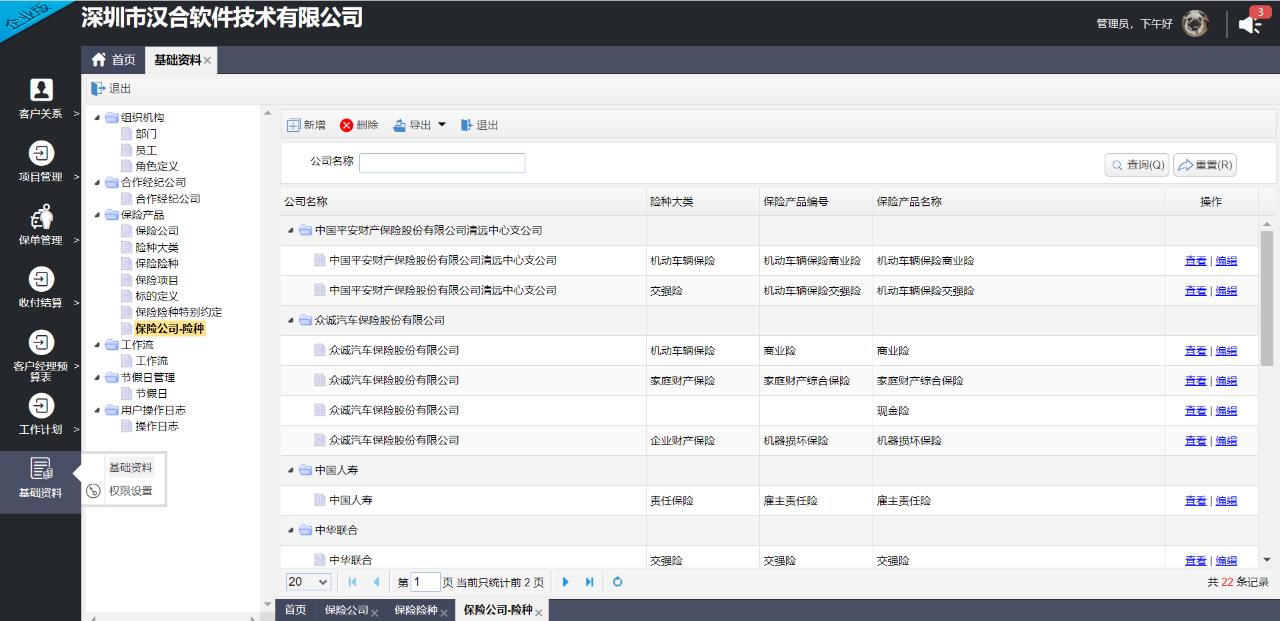Click 编辑 in the 雇主责任险 row
The width and height of the screenshot is (1280, 621).
(1226, 501)
